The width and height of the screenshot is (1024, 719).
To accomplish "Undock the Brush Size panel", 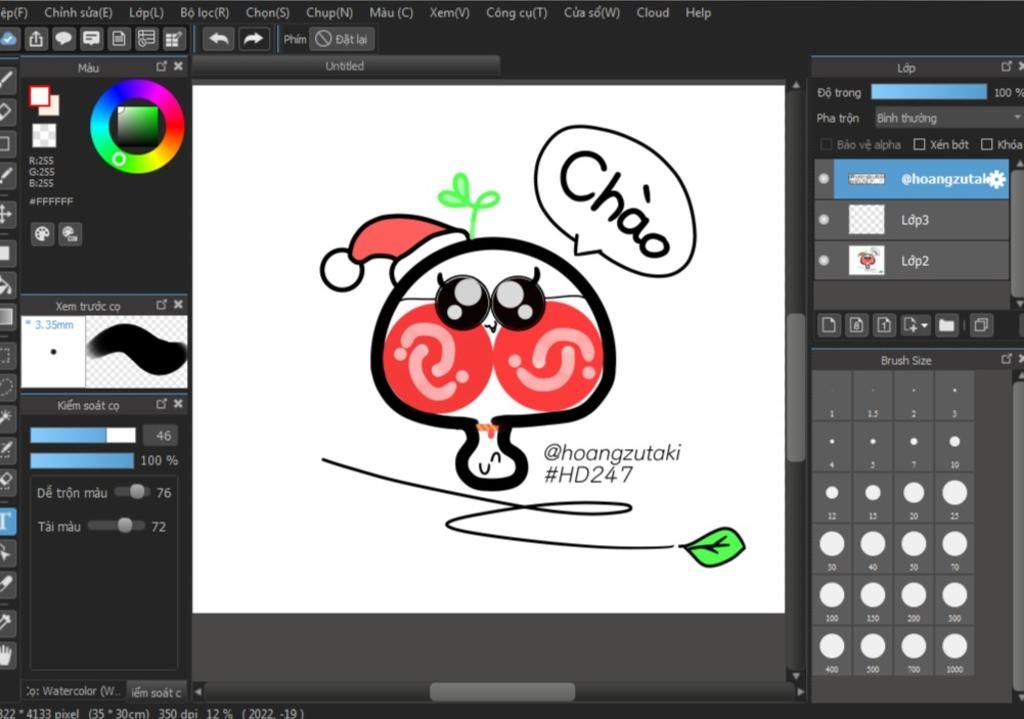I will click(x=1006, y=359).
